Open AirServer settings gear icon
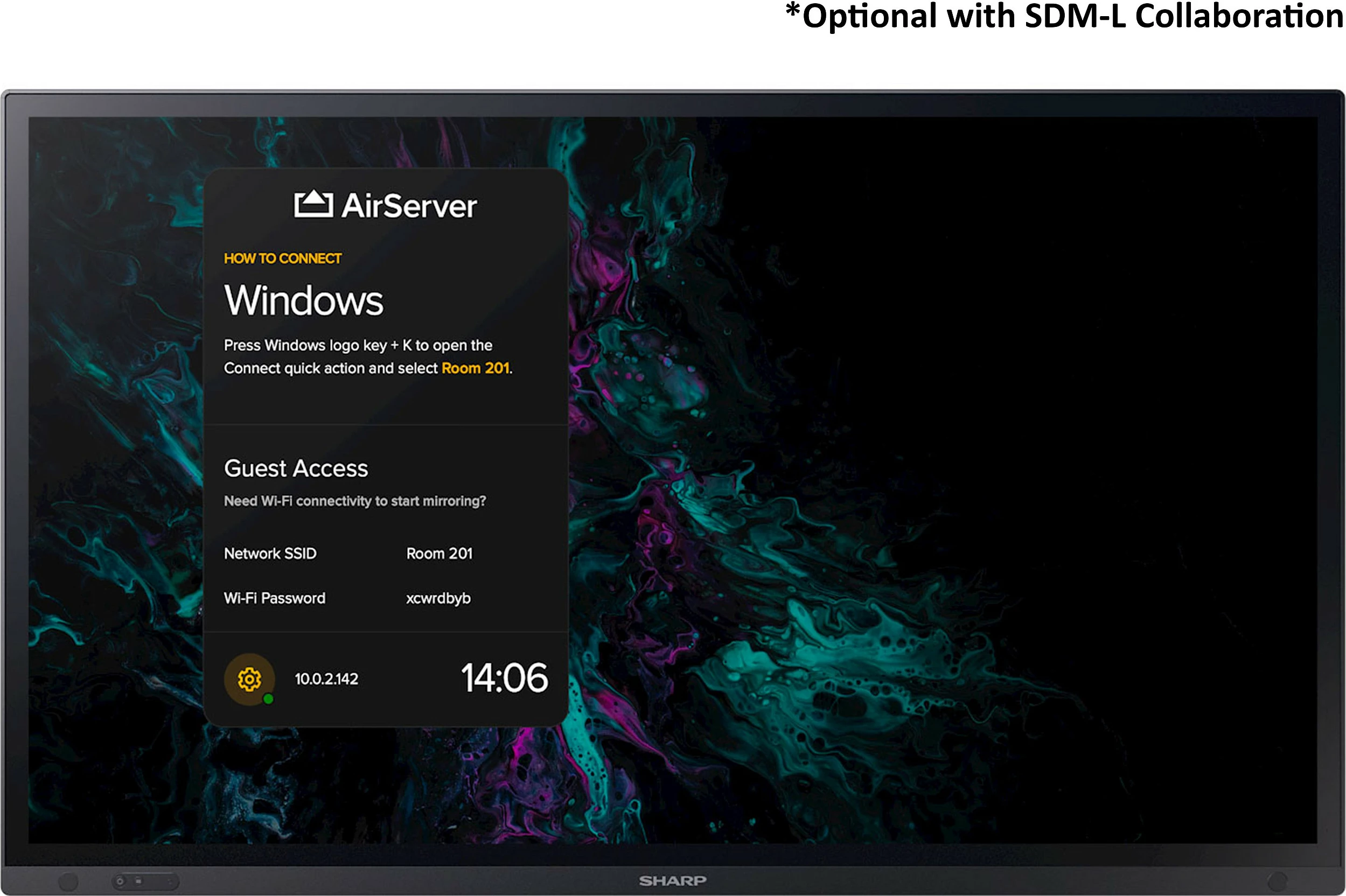 249,680
